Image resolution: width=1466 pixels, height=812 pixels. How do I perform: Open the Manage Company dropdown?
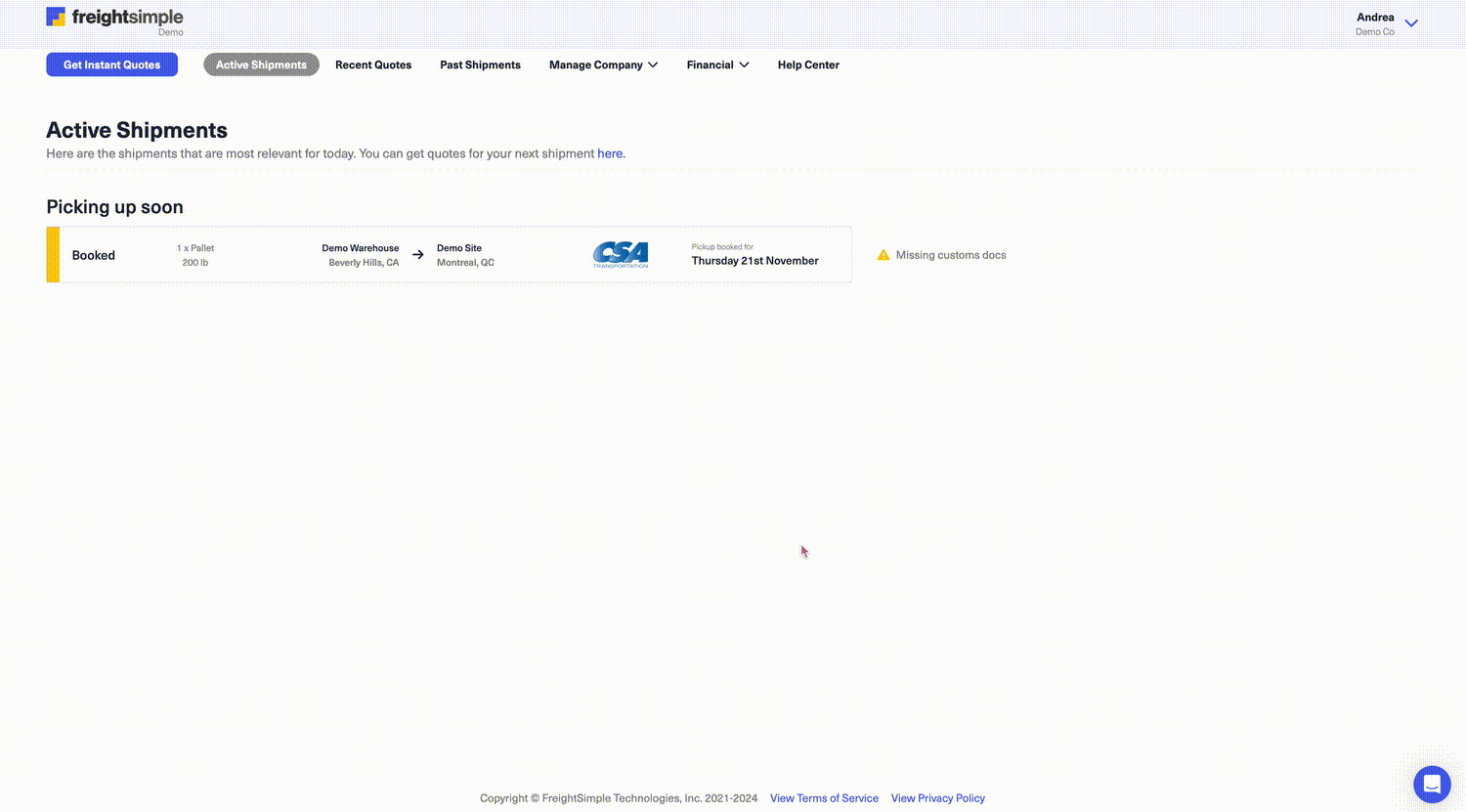[603, 65]
